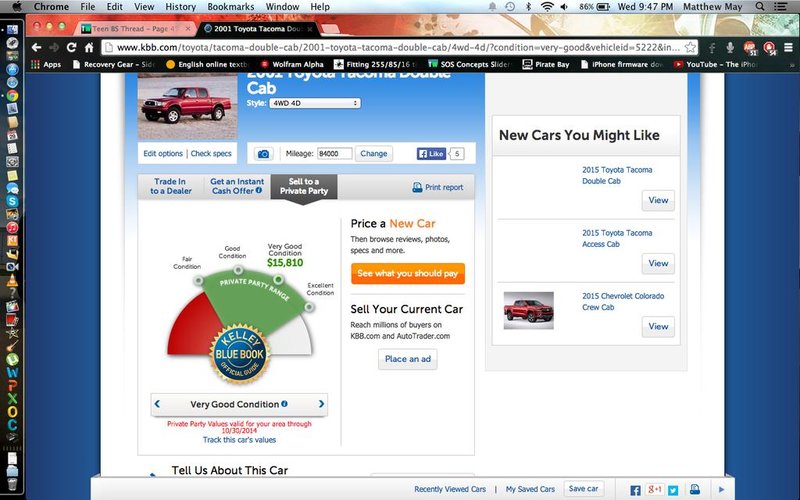Click the Adblock Plus extension icon
The width and height of the screenshot is (800, 500).
click(x=749, y=48)
